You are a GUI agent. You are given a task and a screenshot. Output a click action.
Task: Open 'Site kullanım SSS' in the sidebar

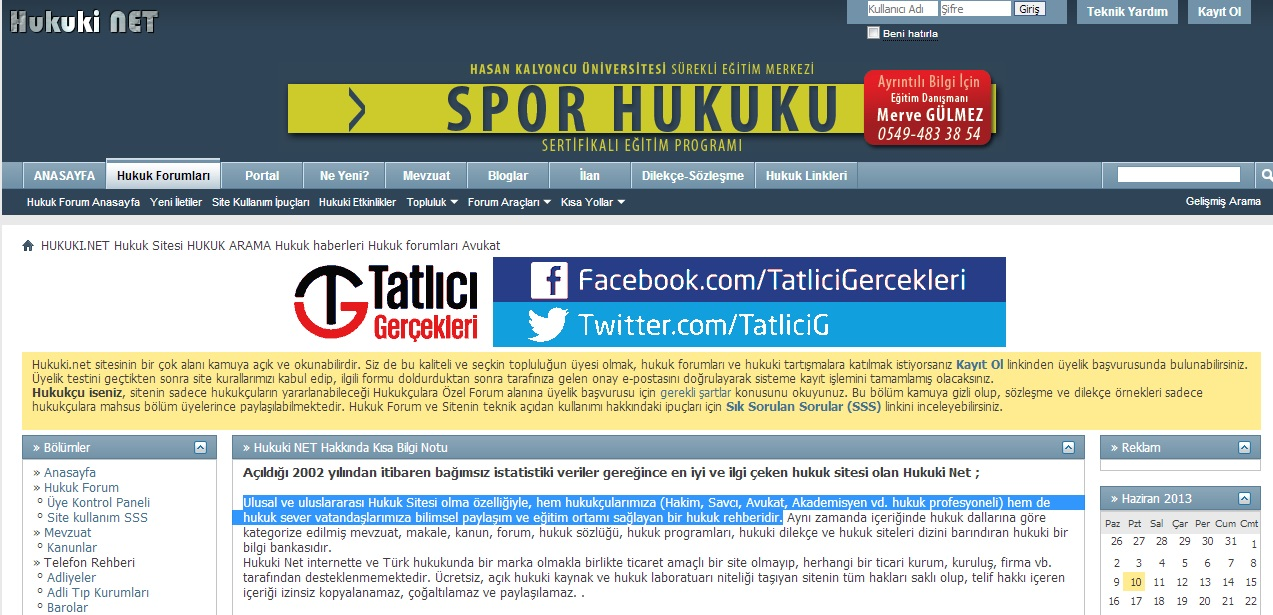point(98,518)
